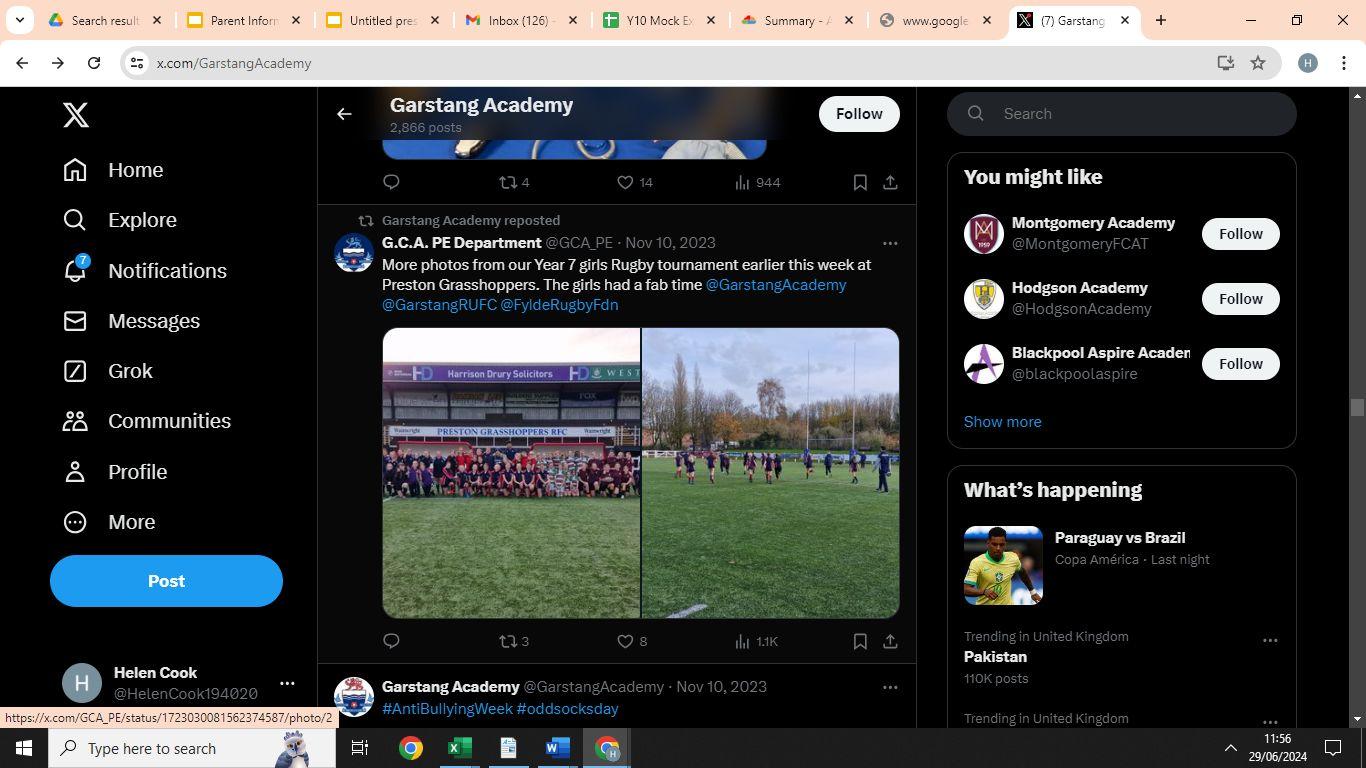Open Explore search in the sidebar
The image size is (1366, 768).
click(x=120, y=220)
